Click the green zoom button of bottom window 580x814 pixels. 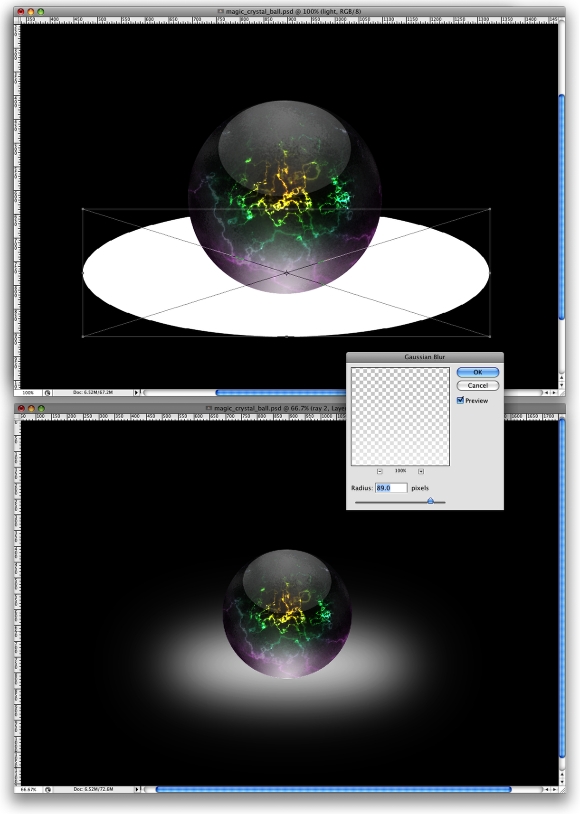[41, 409]
